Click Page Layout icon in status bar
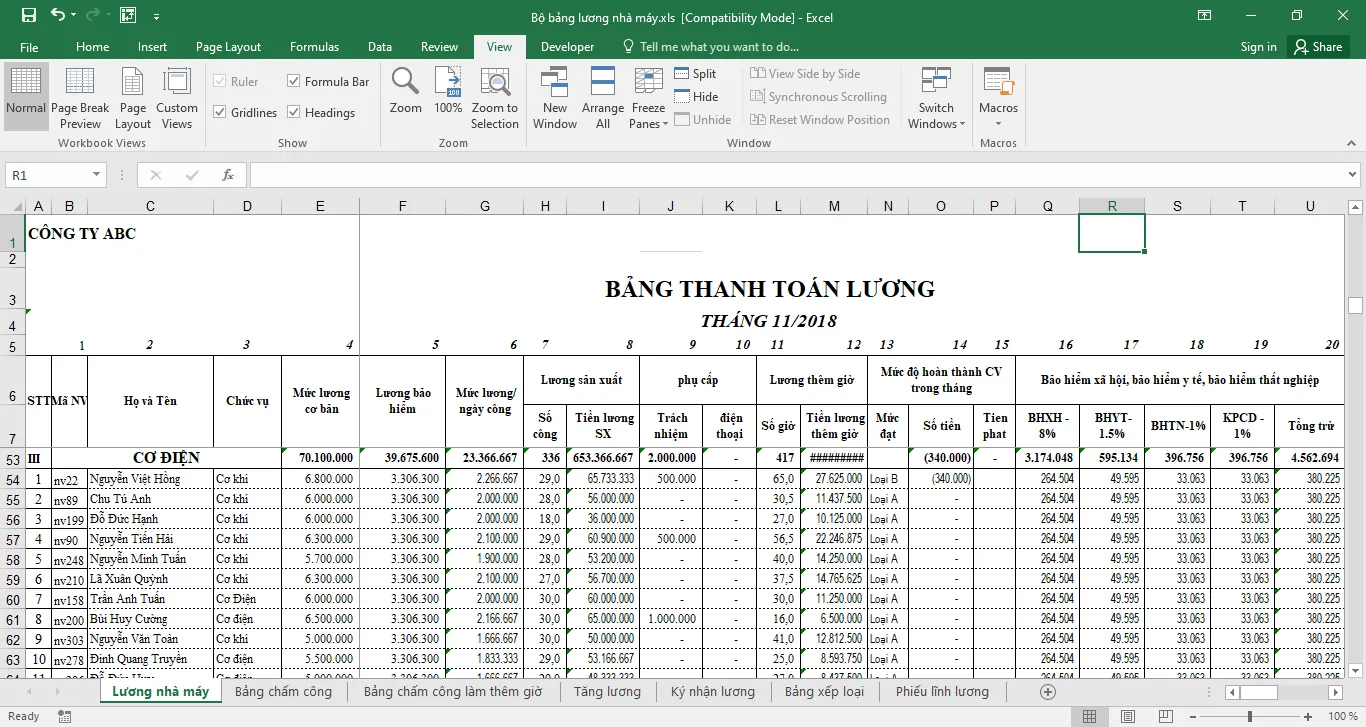The width and height of the screenshot is (1366, 727). pos(1127,716)
